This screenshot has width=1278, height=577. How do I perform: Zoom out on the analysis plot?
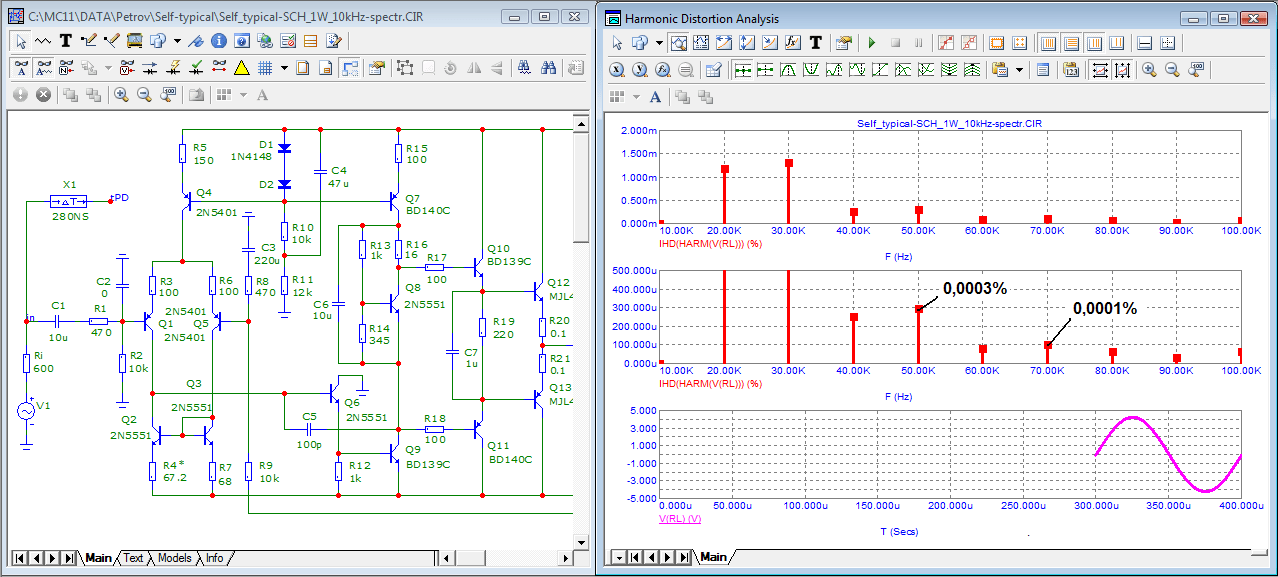coord(1172,69)
